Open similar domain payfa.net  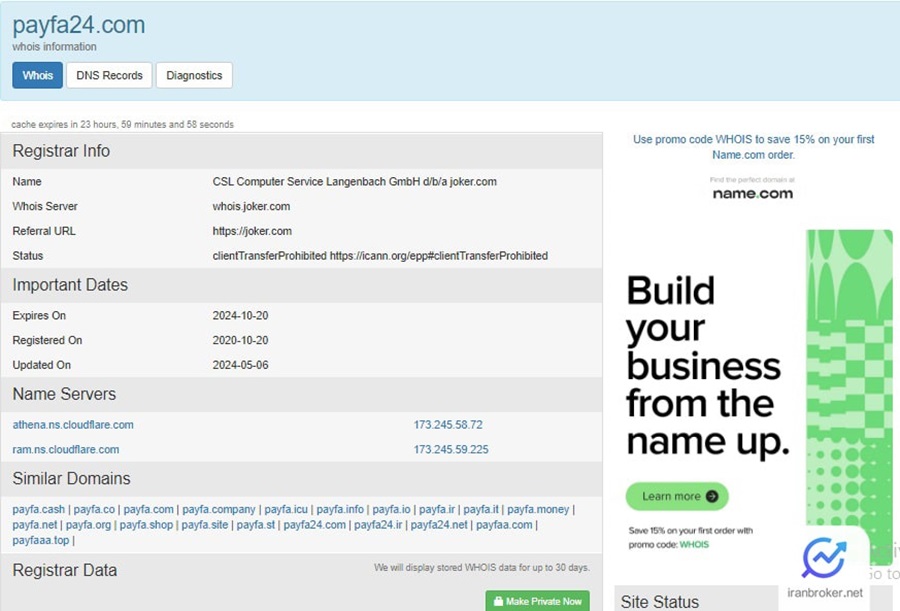pyautogui.click(x=34, y=525)
